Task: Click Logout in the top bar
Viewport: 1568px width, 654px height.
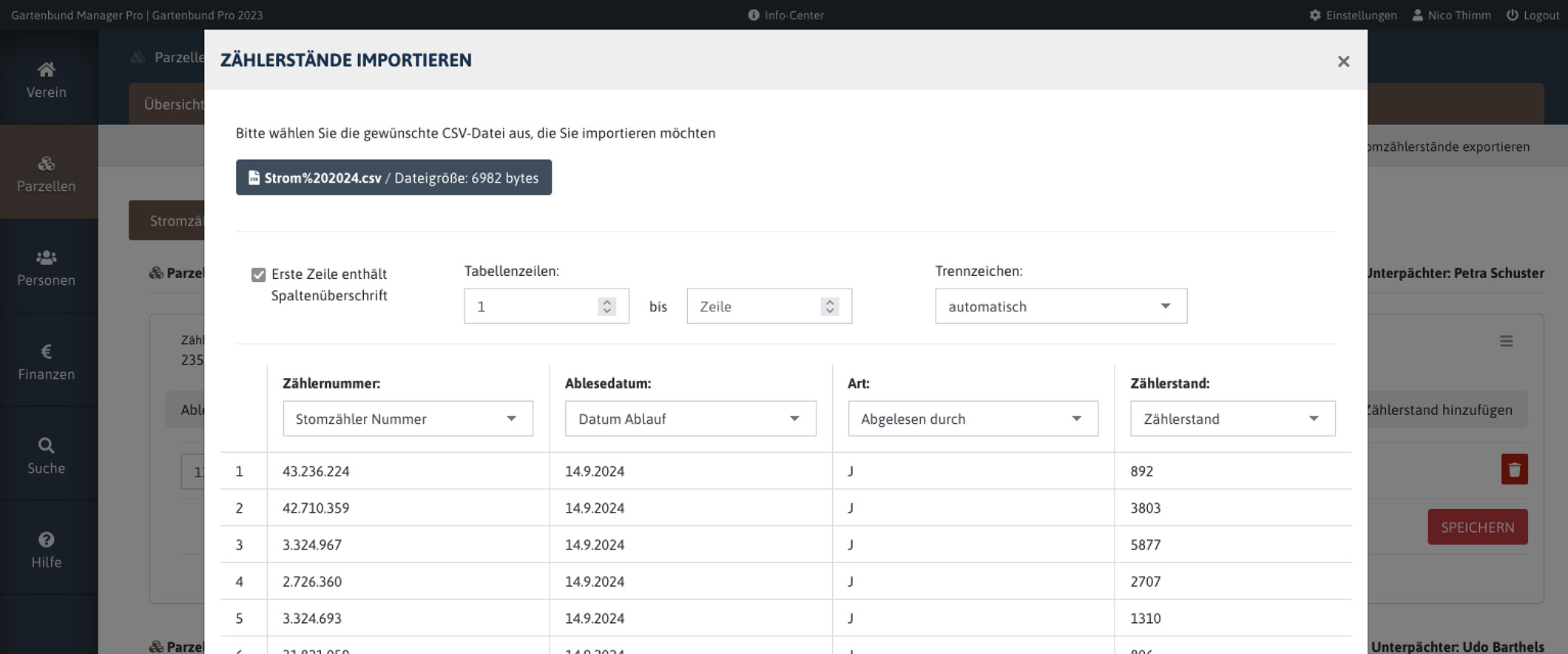Action: pyautogui.click(x=1532, y=15)
